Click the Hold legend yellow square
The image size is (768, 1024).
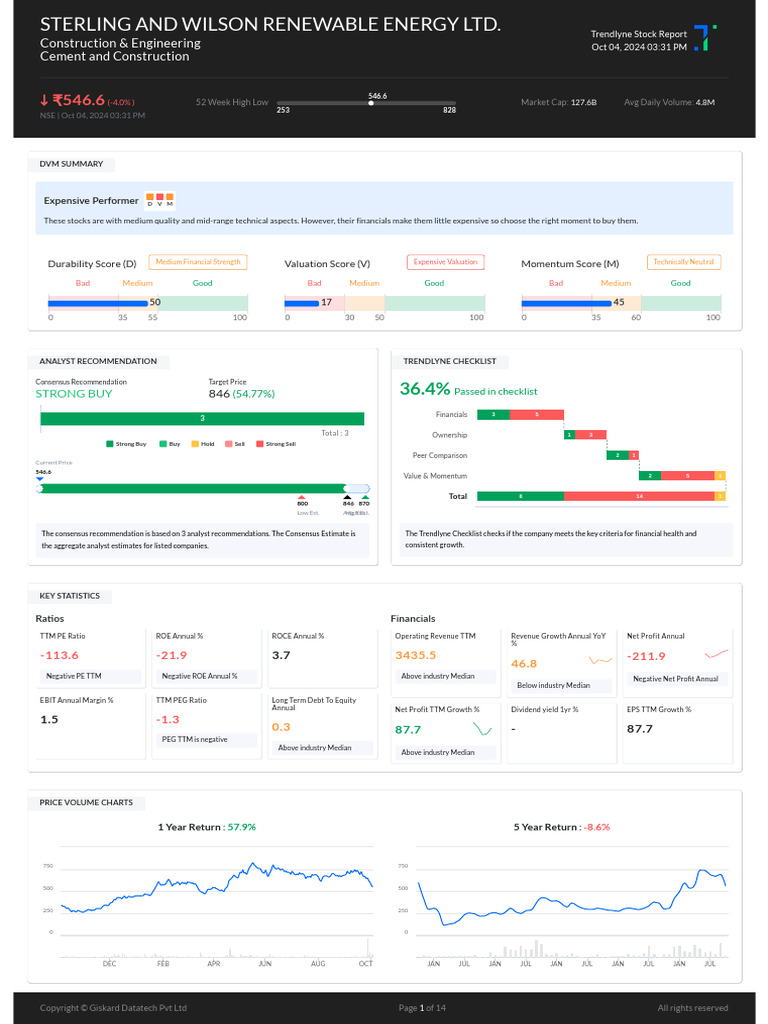(x=195, y=444)
